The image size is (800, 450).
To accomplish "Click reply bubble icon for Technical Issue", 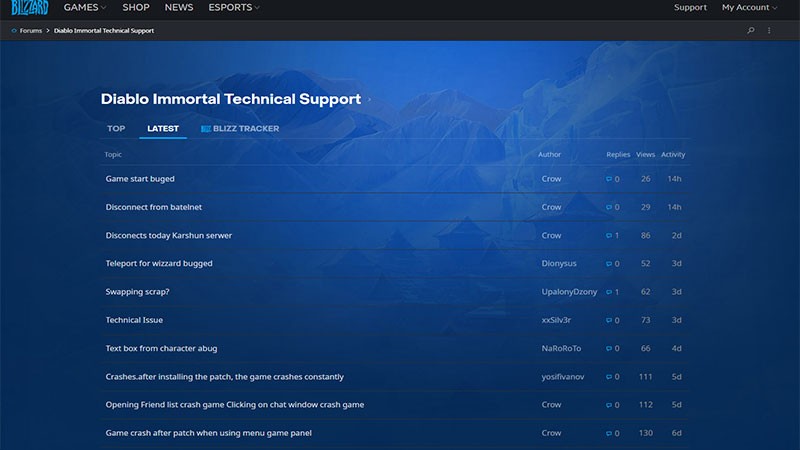I will [x=609, y=320].
